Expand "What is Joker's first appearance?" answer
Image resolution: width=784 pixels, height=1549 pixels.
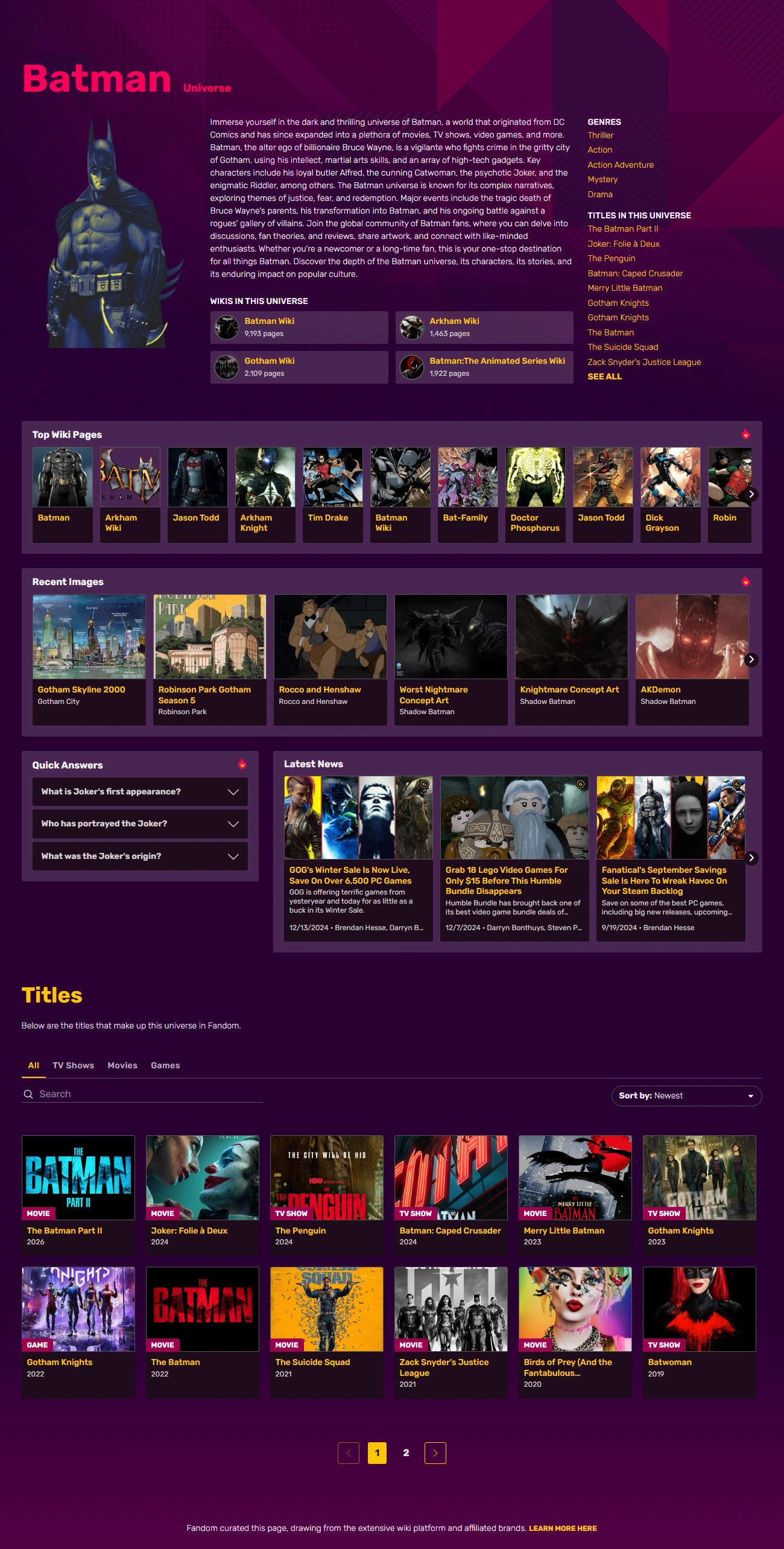[x=140, y=792]
